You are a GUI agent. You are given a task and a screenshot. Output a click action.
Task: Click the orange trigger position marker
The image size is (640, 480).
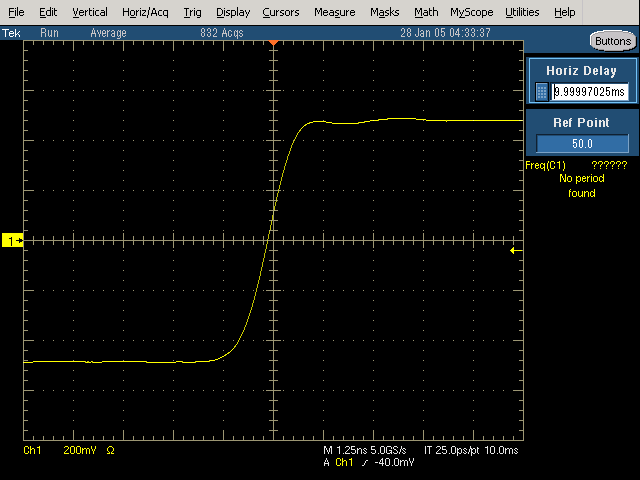[273, 46]
